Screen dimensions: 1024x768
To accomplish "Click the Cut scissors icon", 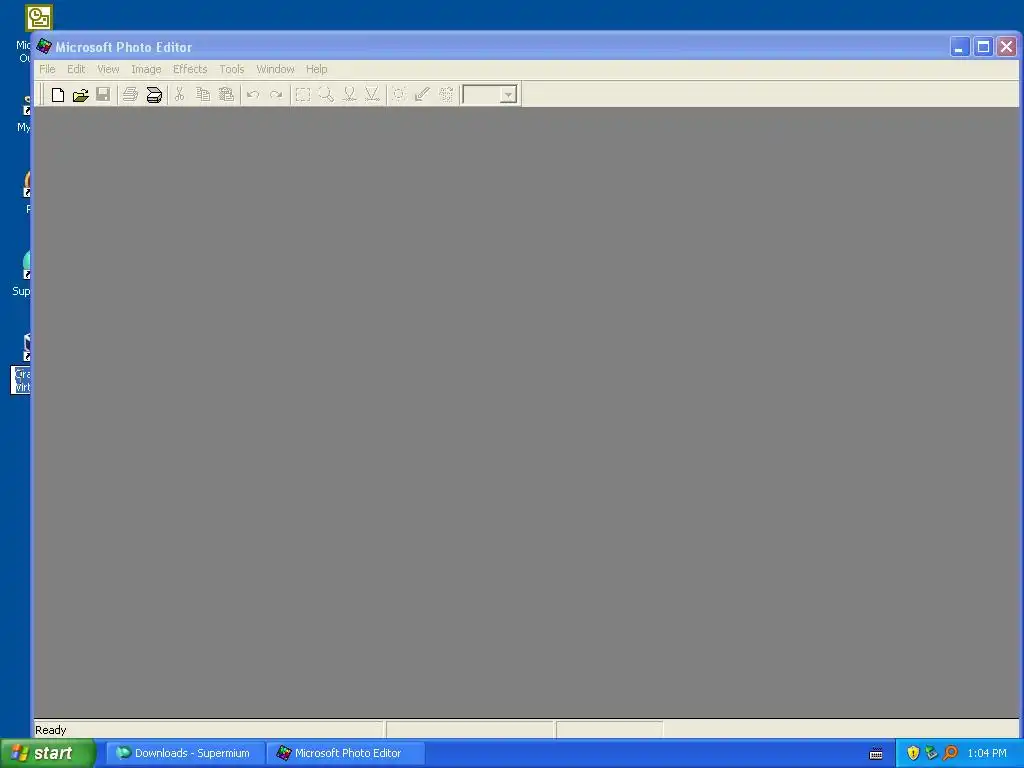I will 180,95.
